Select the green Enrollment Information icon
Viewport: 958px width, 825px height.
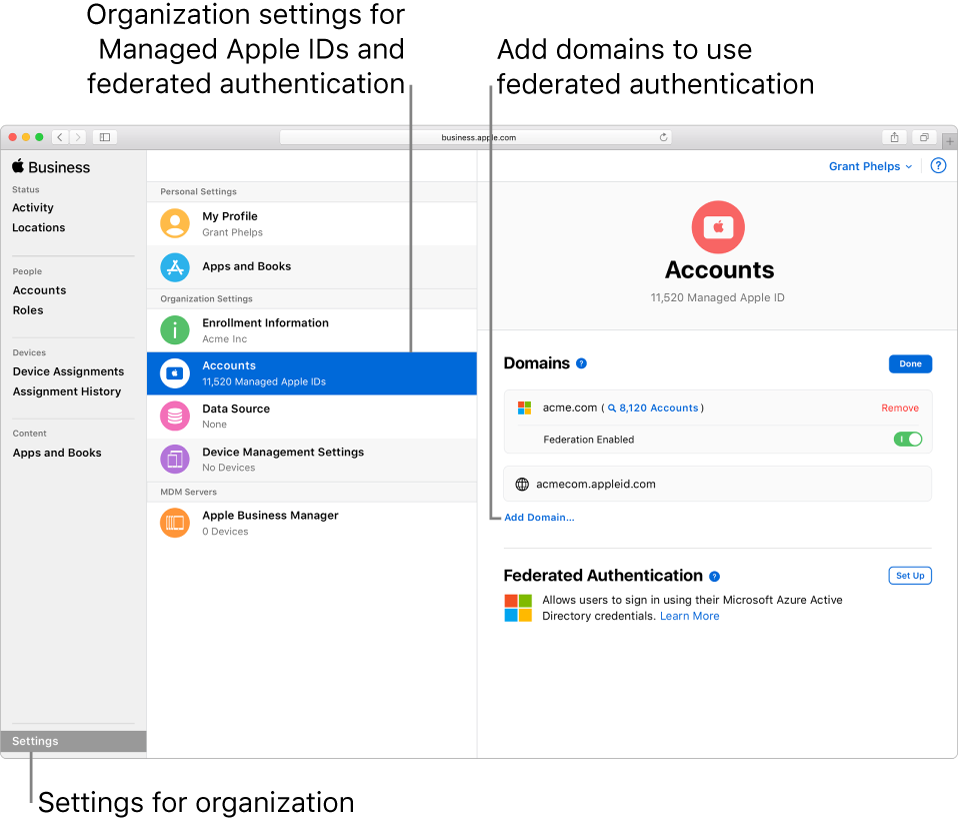coord(175,331)
